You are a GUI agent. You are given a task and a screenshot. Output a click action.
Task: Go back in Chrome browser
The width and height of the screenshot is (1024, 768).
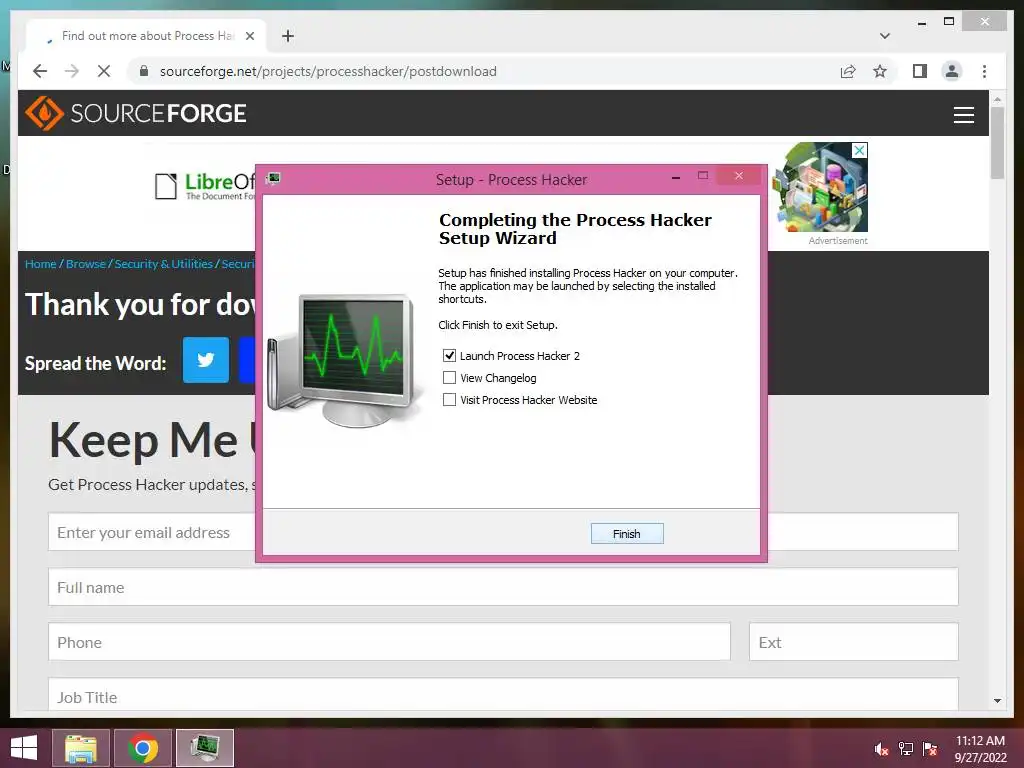(40, 71)
